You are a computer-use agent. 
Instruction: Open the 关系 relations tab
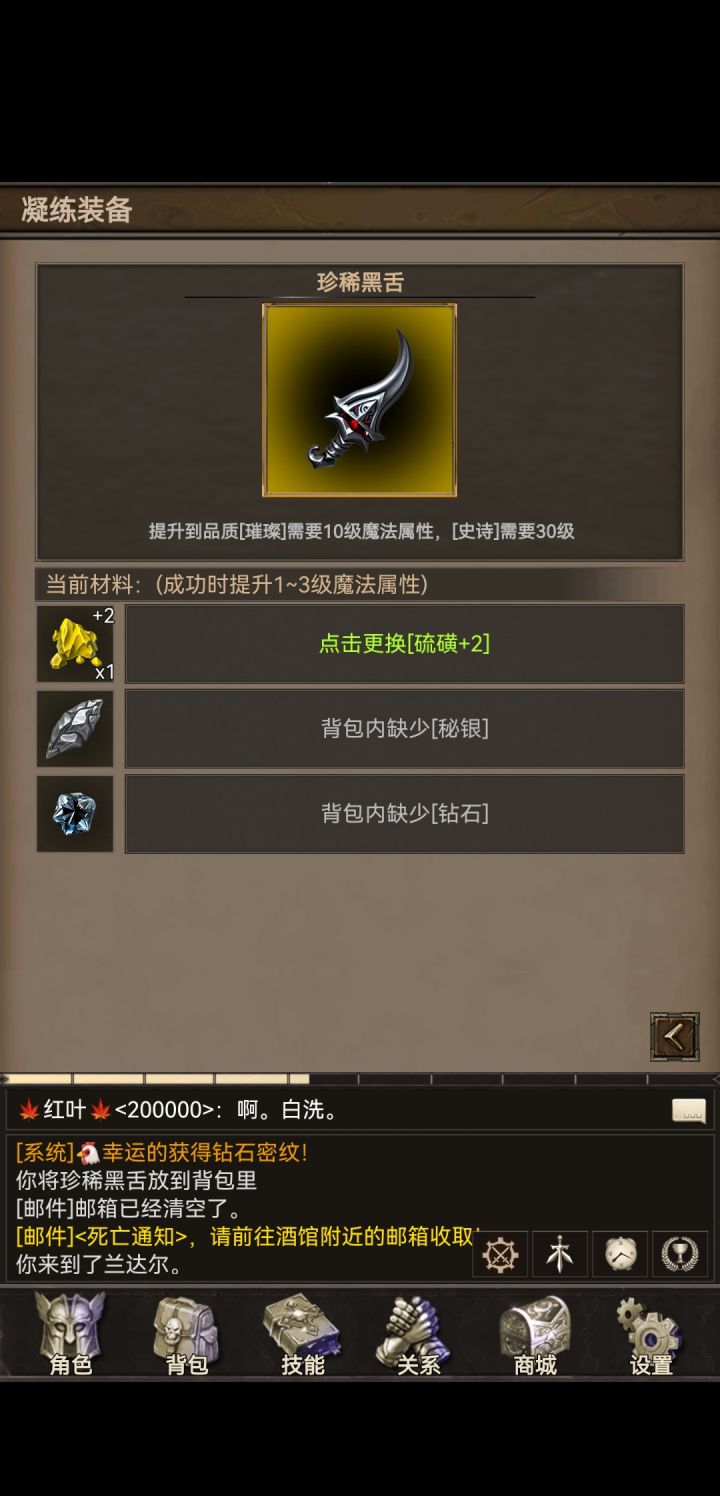point(418,1335)
